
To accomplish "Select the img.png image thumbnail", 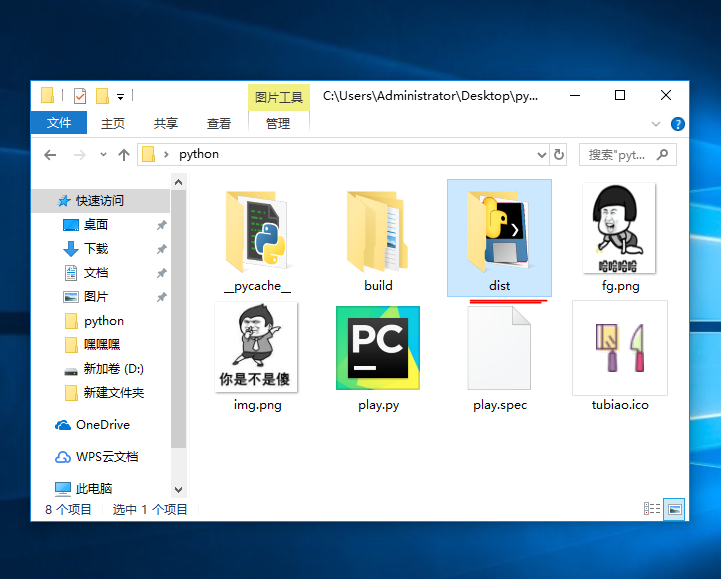I will (256, 347).
